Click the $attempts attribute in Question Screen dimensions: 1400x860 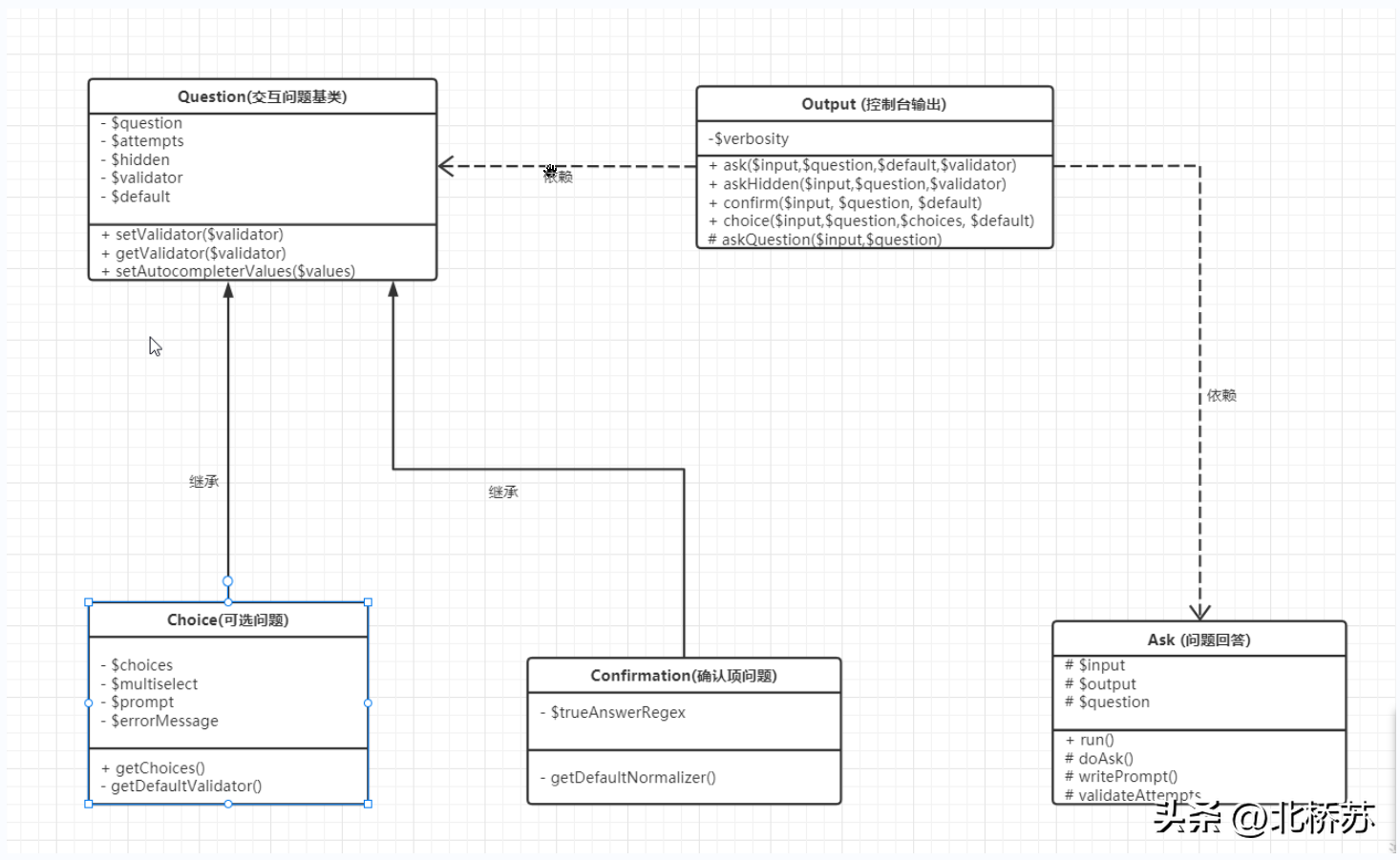tap(142, 141)
